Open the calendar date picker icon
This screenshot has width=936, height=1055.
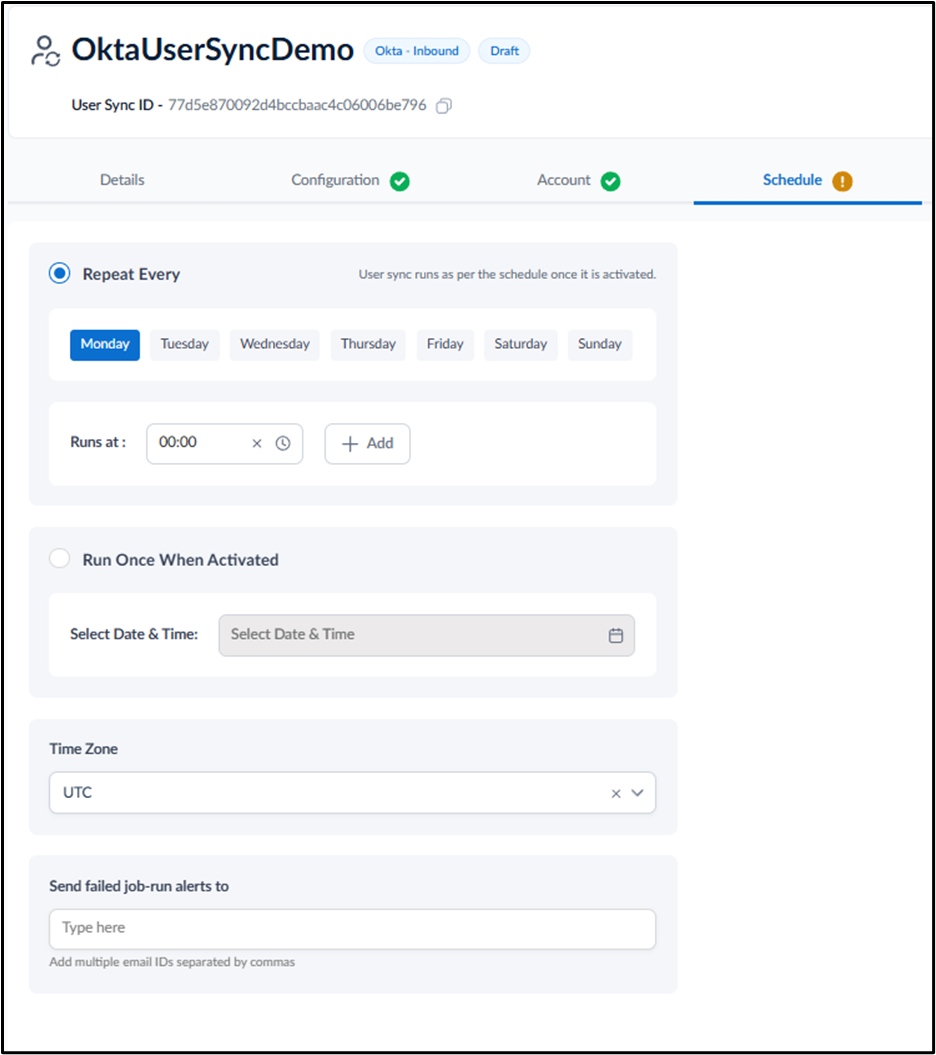pyautogui.click(x=616, y=635)
